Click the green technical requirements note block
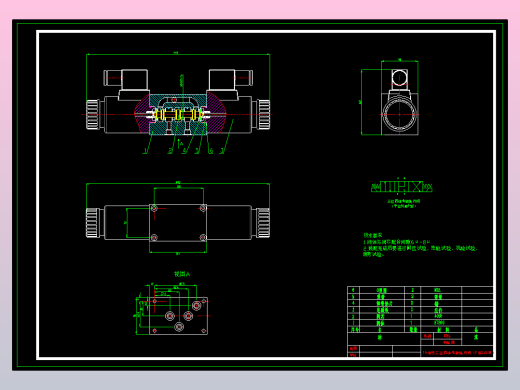The image size is (520, 390). click(420, 245)
